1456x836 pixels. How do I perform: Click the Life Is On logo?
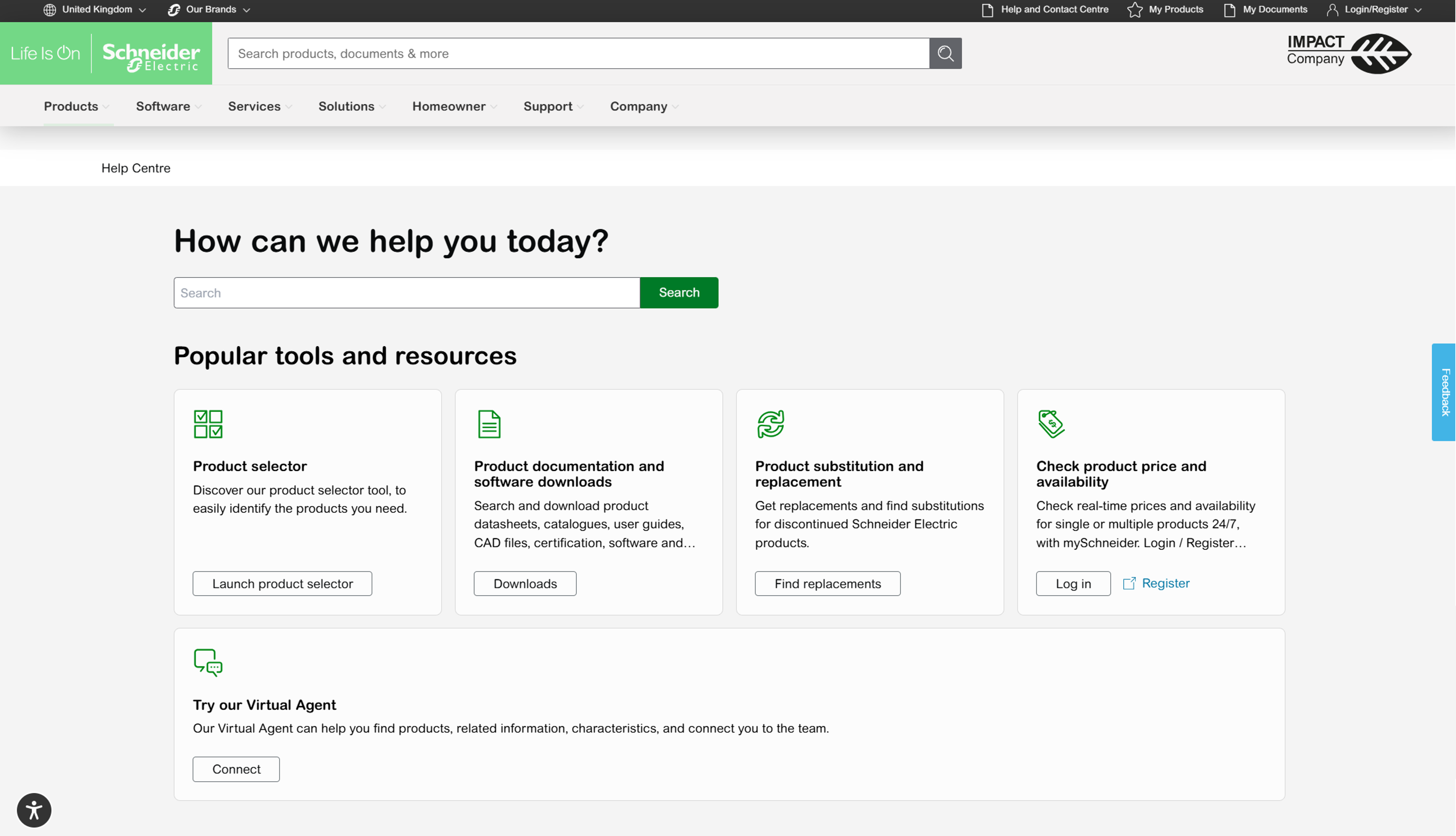tap(45, 53)
